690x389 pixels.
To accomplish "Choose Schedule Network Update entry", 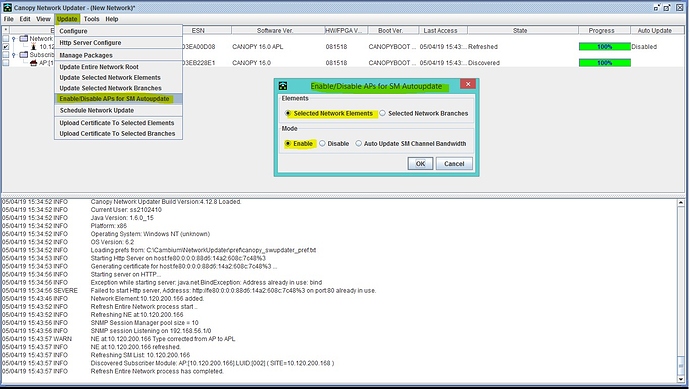I will pos(118,110).
